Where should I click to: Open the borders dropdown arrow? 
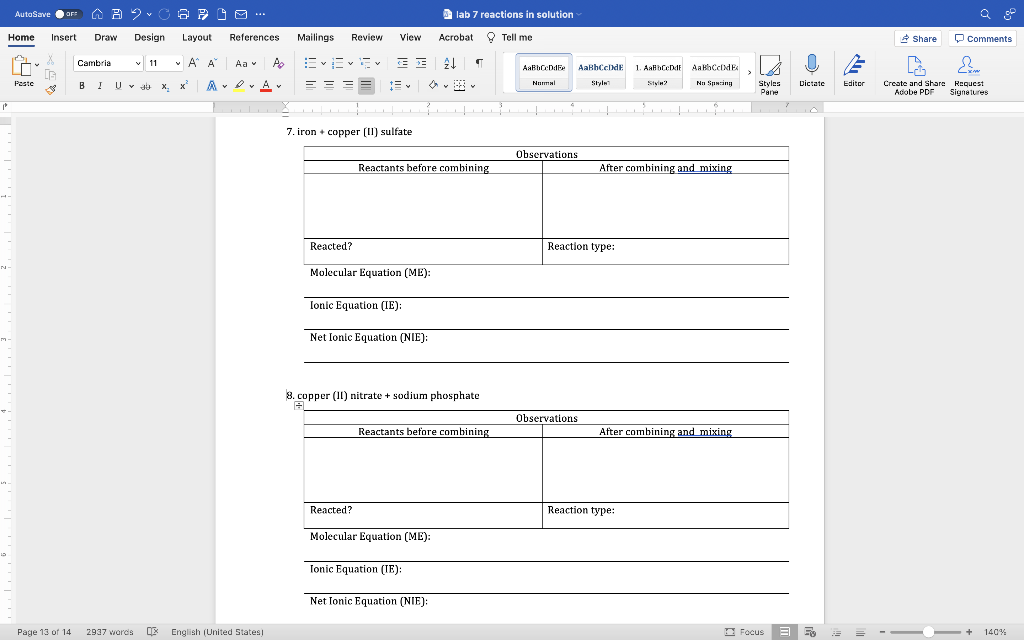[473, 86]
